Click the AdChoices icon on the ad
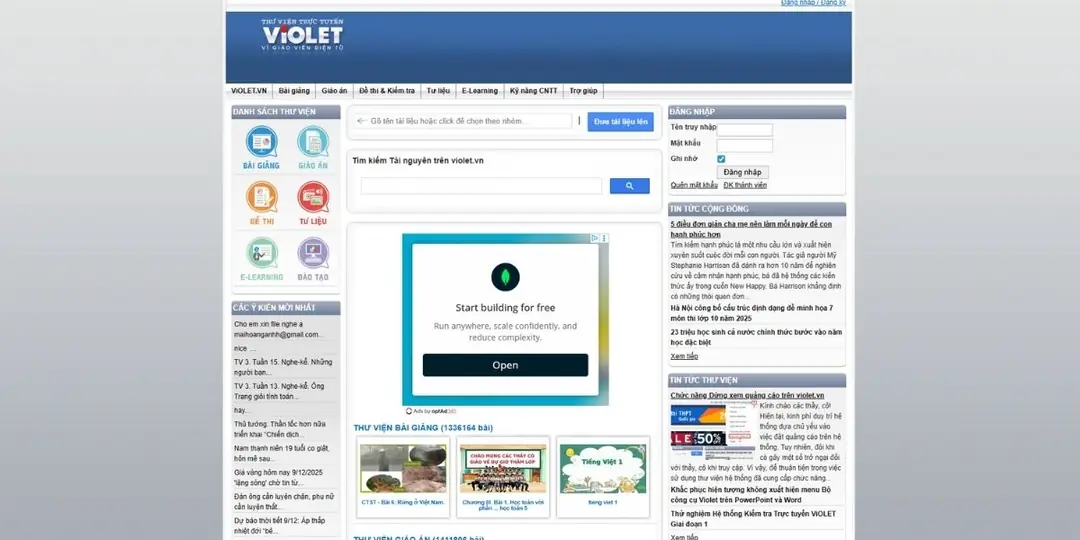 click(x=594, y=238)
